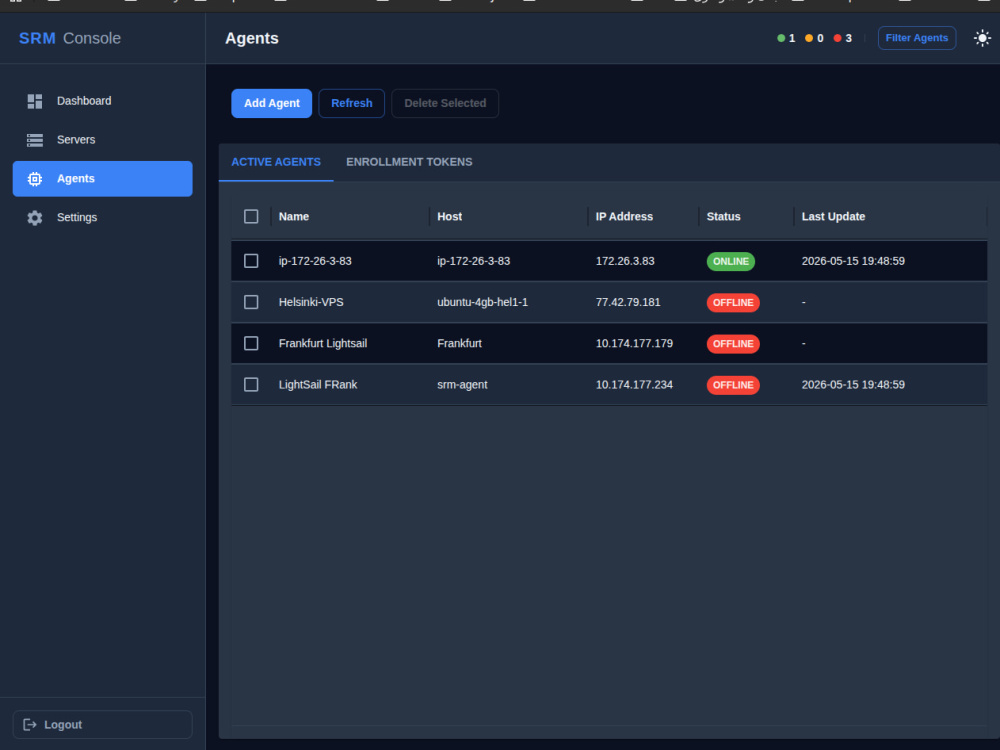
Task: Click the OFFLINE badge for LightSail FRank
Action: click(733, 385)
